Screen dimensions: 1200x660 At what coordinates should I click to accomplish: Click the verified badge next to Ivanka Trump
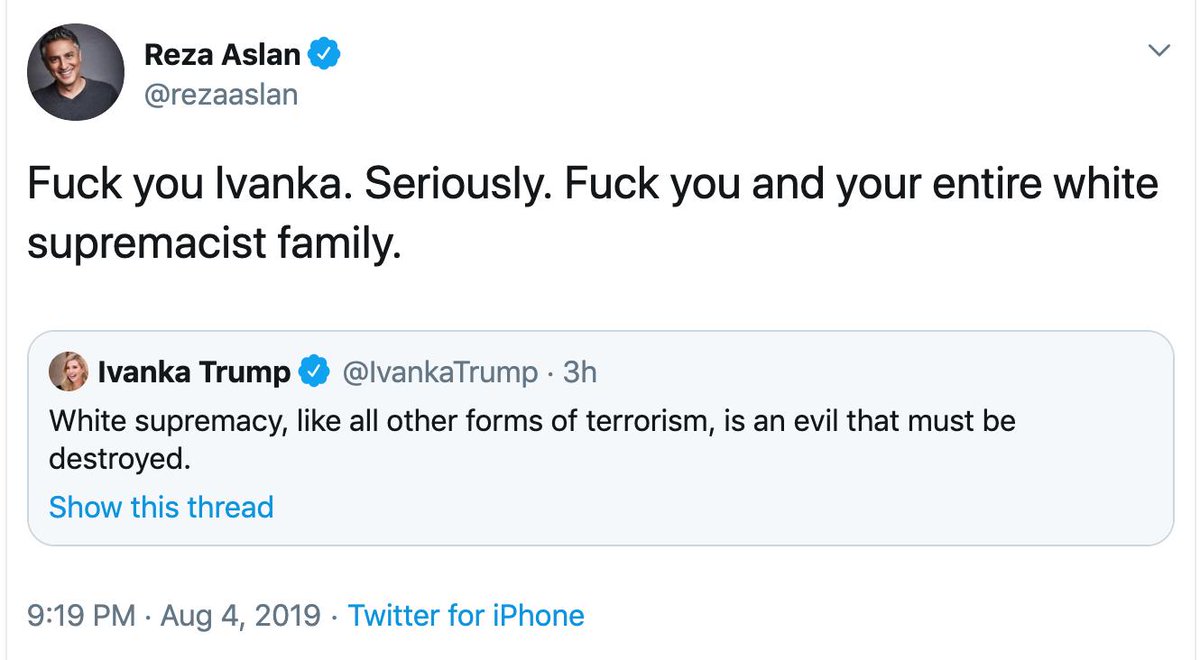coord(315,373)
